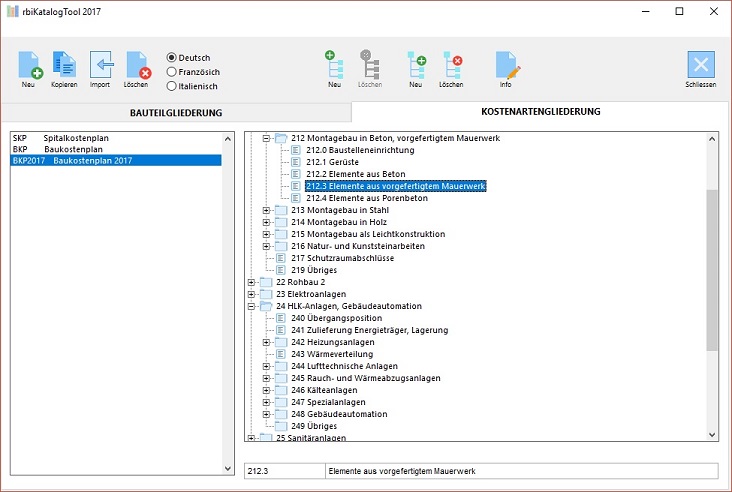Click the description field Elemente aus vorgefertigtem Mauerwerk

tap(521, 471)
